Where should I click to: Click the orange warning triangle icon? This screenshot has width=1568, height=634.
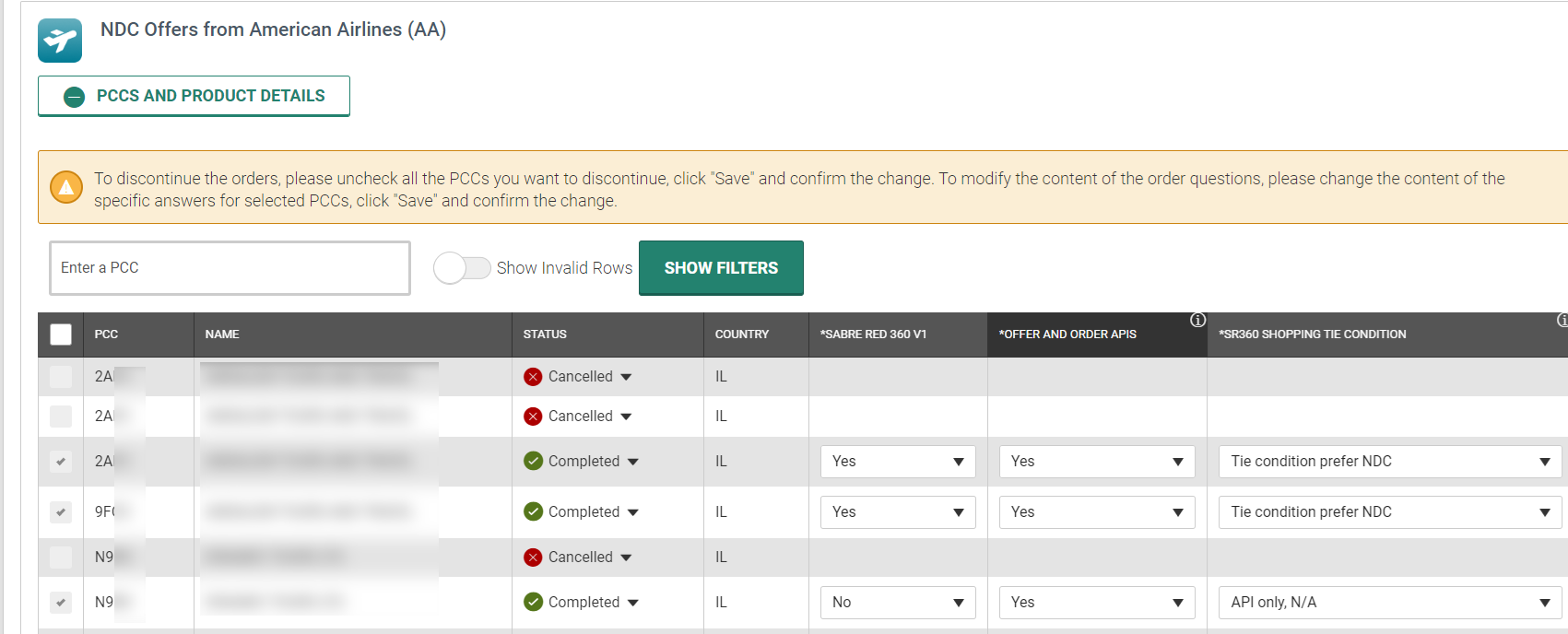click(x=65, y=187)
